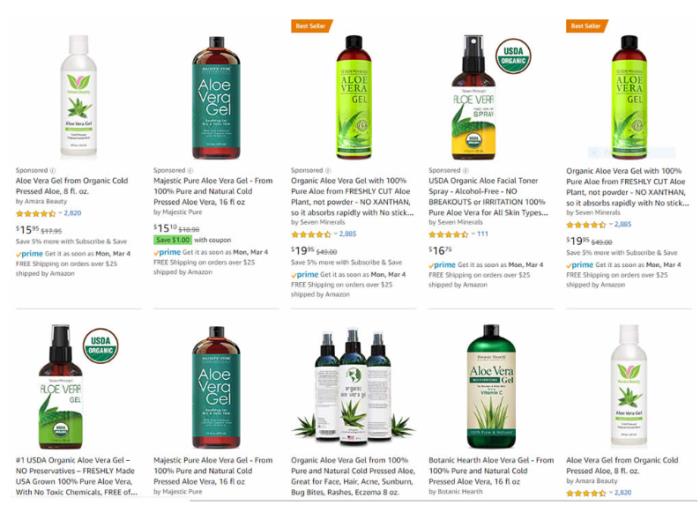Click the star rating with 111 reviews
The height and width of the screenshot is (505, 700).
click(x=448, y=234)
